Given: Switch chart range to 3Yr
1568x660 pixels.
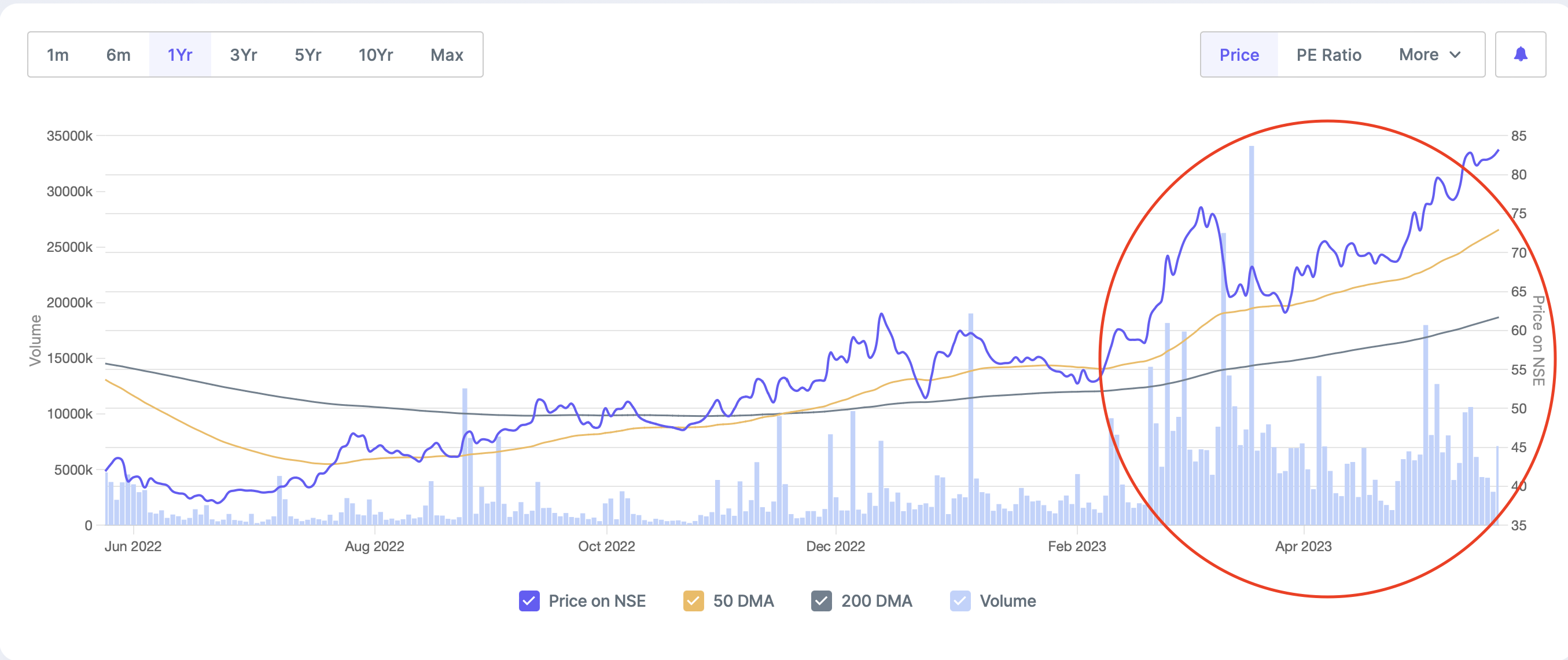Looking at the screenshot, I should [244, 55].
